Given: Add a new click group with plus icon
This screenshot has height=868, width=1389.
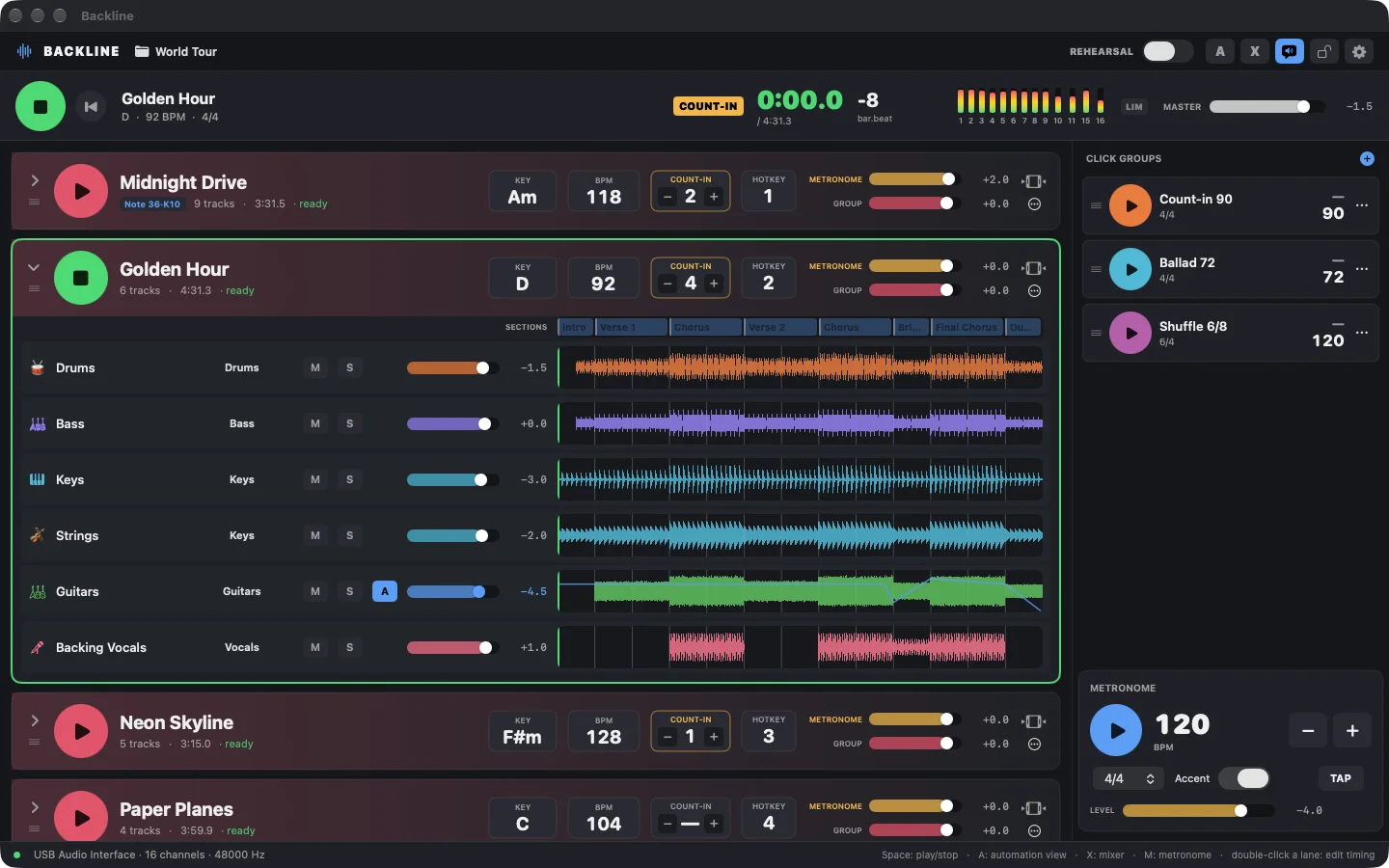Looking at the screenshot, I should (x=1367, y=159).
